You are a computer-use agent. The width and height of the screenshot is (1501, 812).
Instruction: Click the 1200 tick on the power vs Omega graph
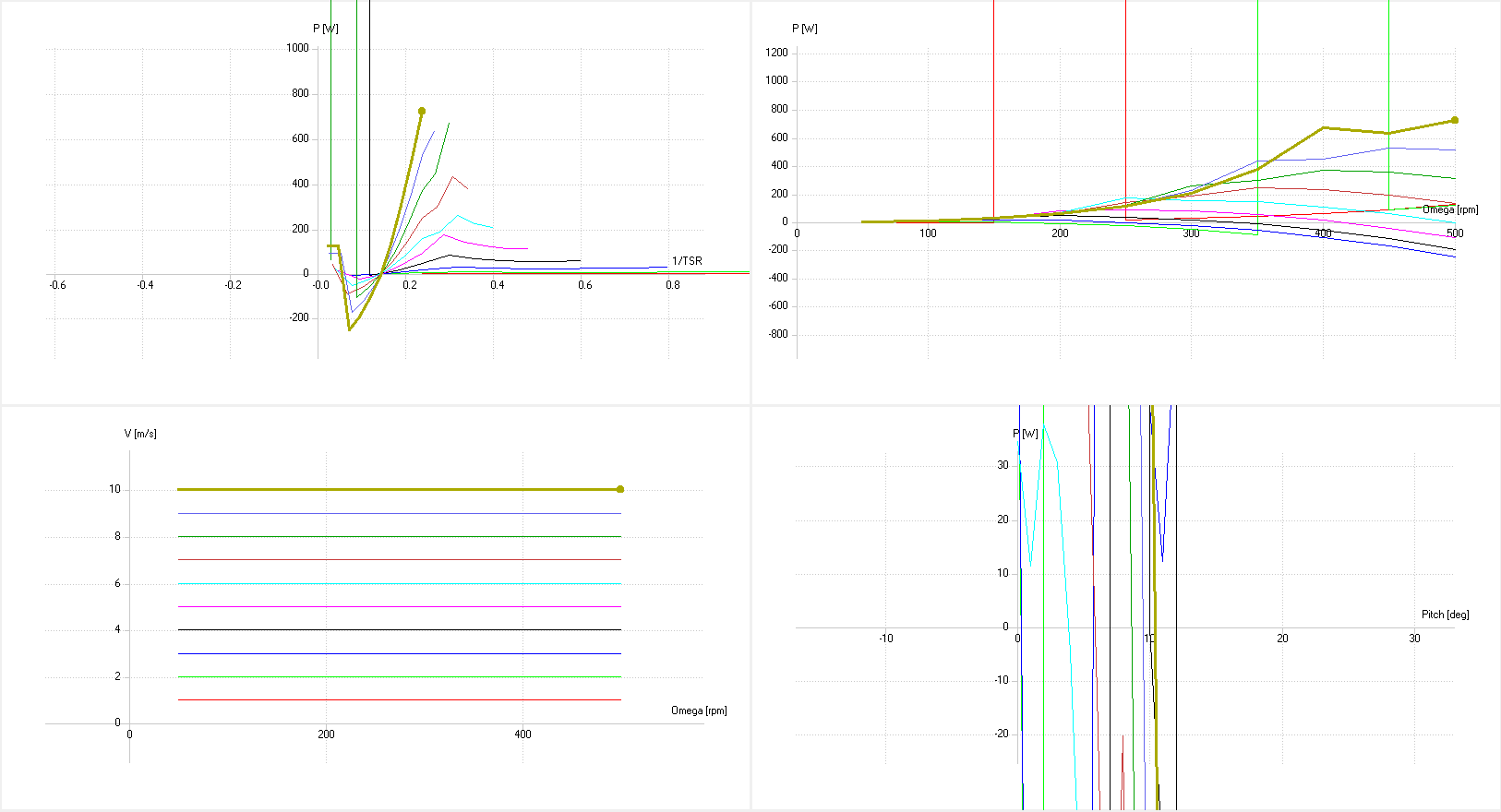point(777,53)
